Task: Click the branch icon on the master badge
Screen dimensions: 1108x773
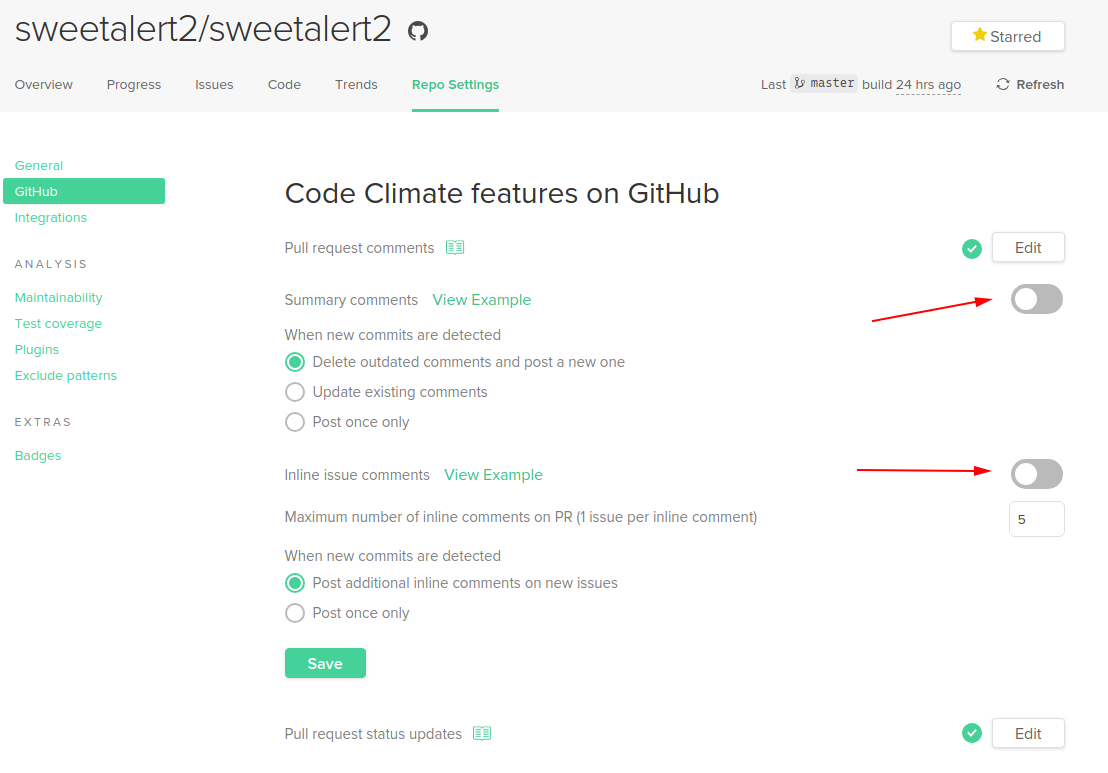Action: tap(800, 84)
